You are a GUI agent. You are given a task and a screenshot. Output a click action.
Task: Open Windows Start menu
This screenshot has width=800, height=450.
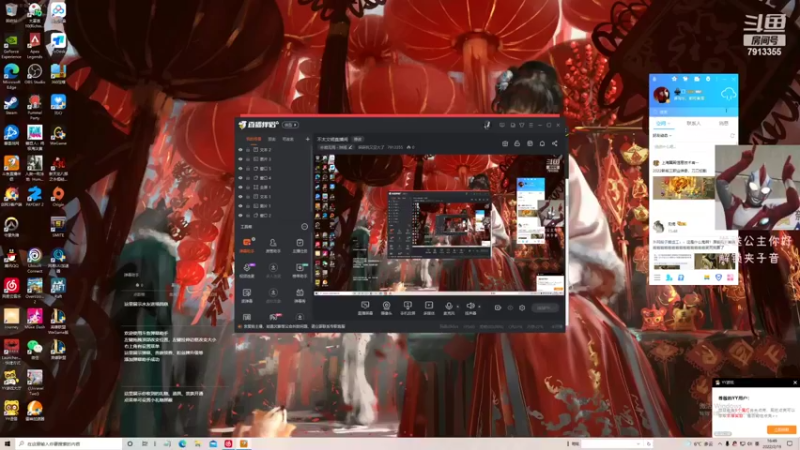7,444
